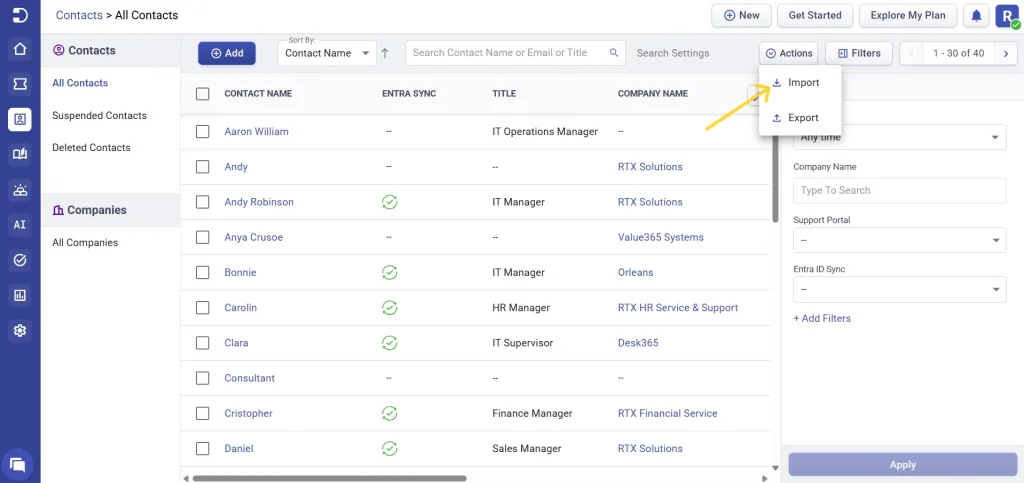The height and width of the screenshot is (483, 1024).
Task: Click the Contacts breadcrumb link
Action: (x=77, y=15)
